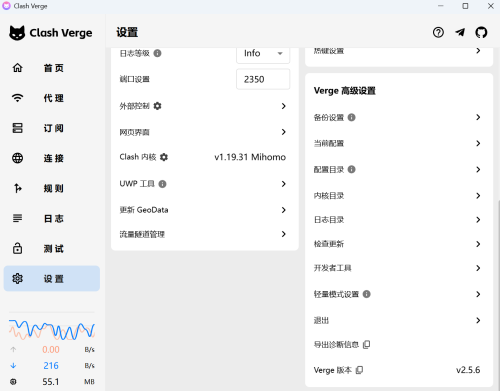Open the 开发者工具 setting
The width and height of the screenshot is (500, 391).
coord(399,268)
